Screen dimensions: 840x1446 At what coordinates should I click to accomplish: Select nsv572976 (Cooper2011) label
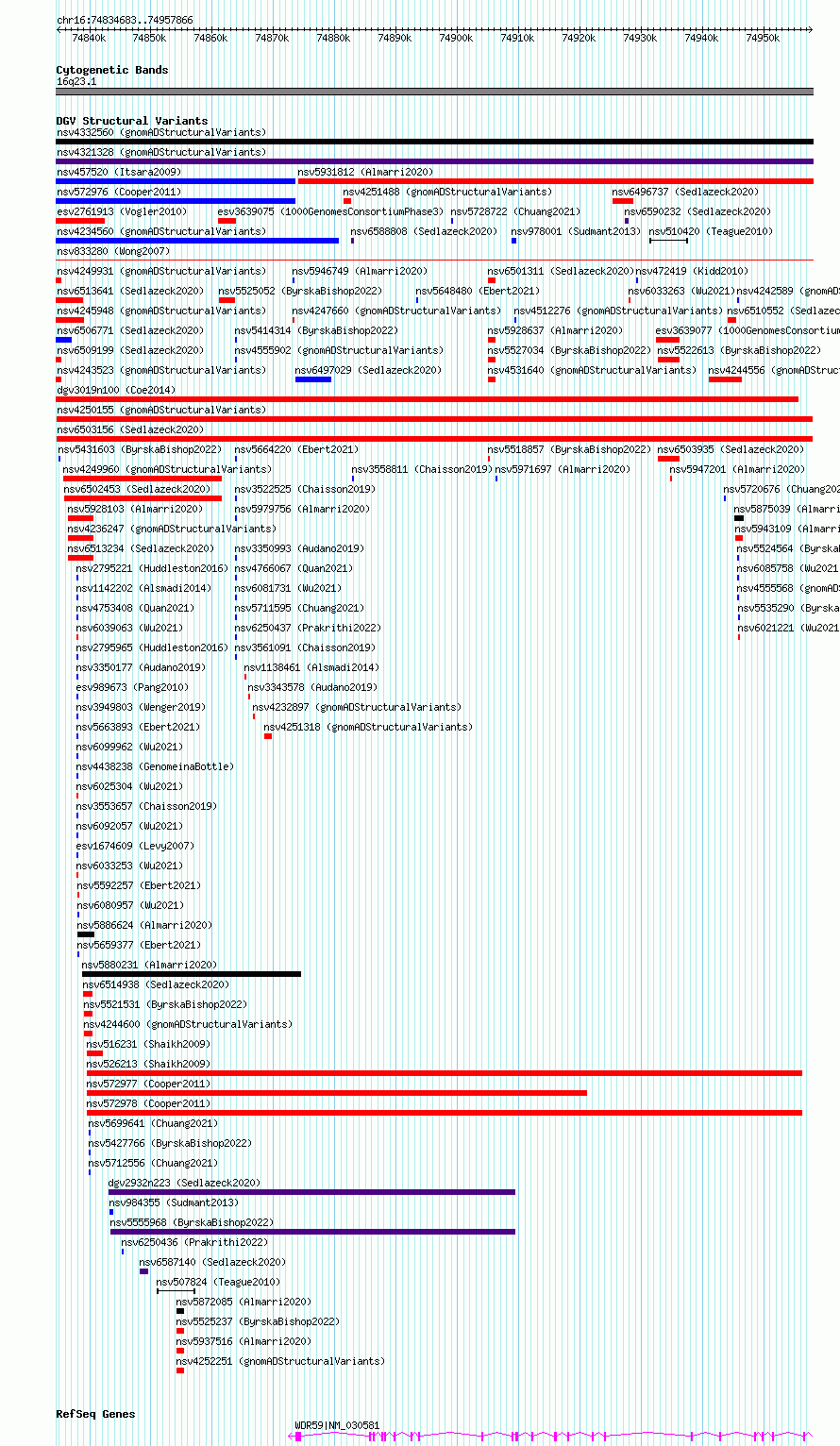[119, 192]
